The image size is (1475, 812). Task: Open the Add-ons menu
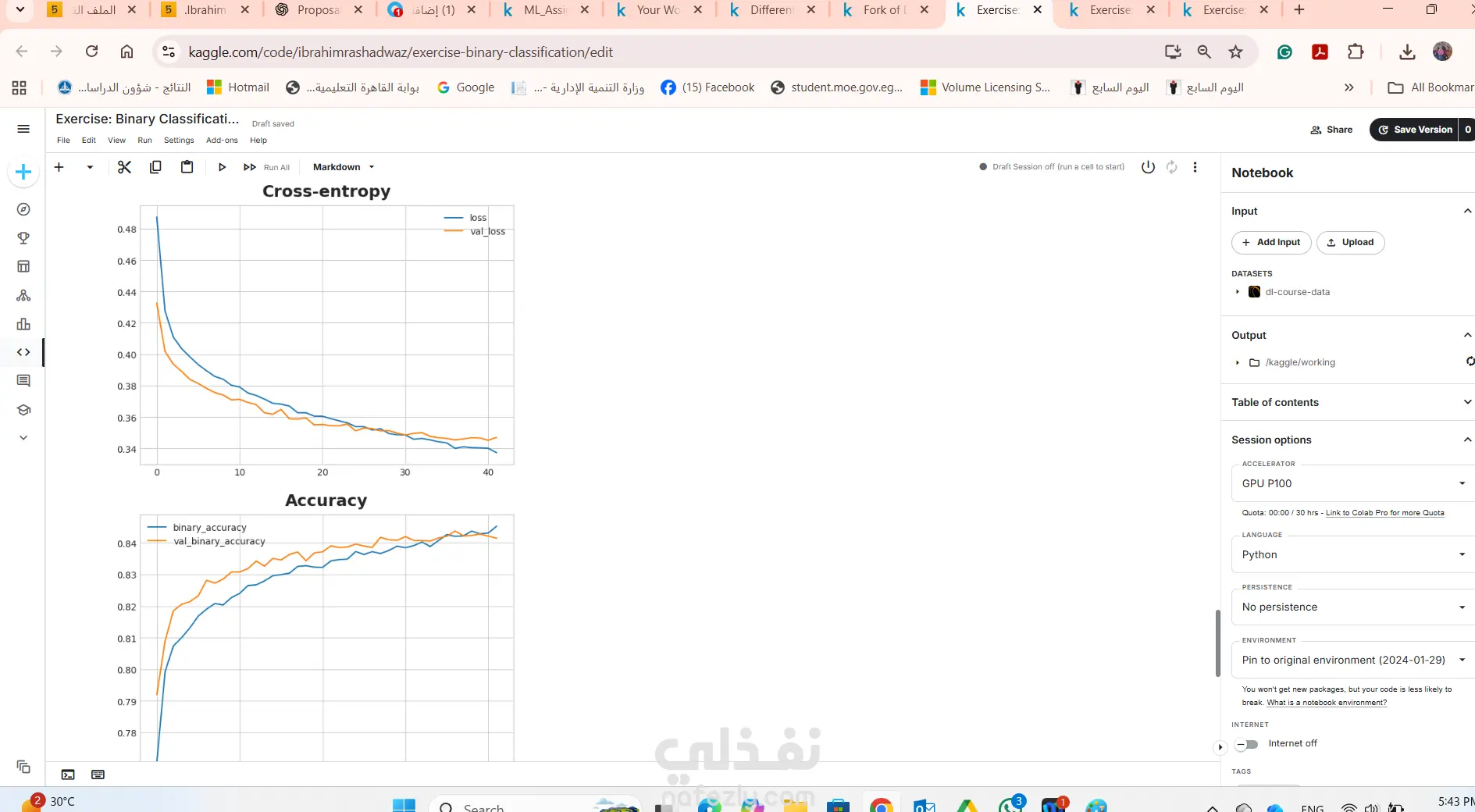[x=222, y=141]
